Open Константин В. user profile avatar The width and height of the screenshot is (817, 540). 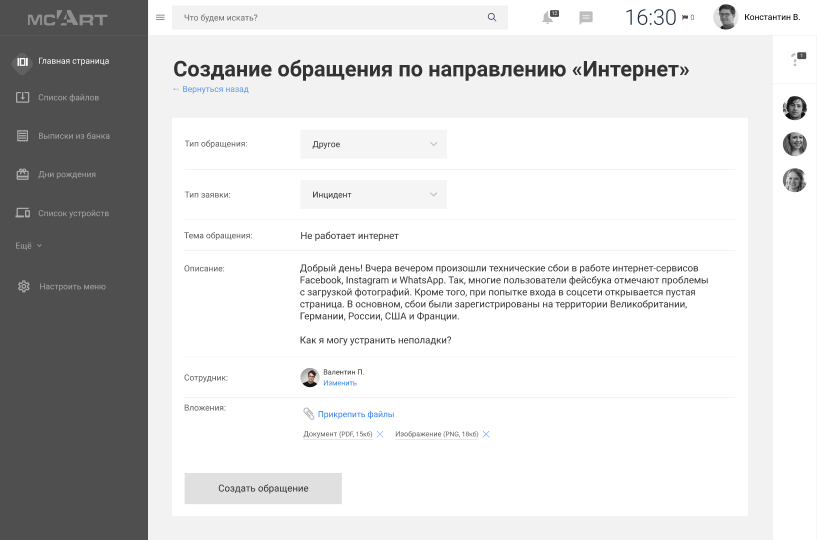[x=725, y=17]
